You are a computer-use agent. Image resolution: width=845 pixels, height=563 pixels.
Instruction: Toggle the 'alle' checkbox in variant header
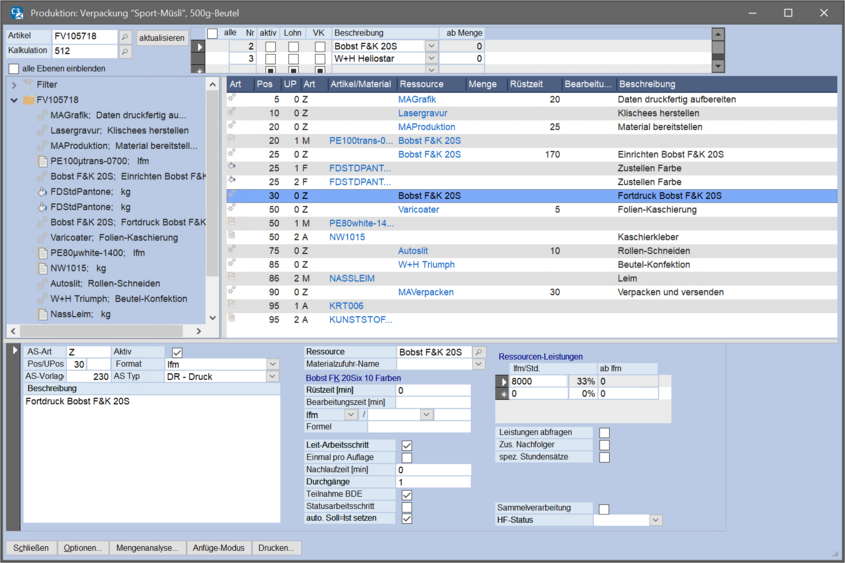[213, 34]
